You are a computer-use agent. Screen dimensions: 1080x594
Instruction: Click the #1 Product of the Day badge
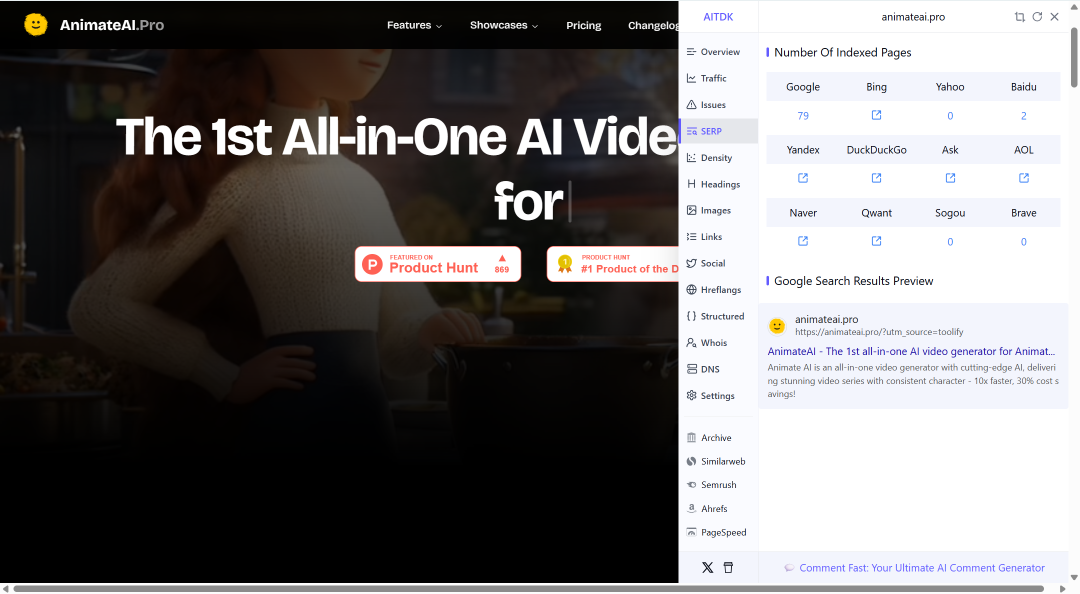tap(612, 264)
